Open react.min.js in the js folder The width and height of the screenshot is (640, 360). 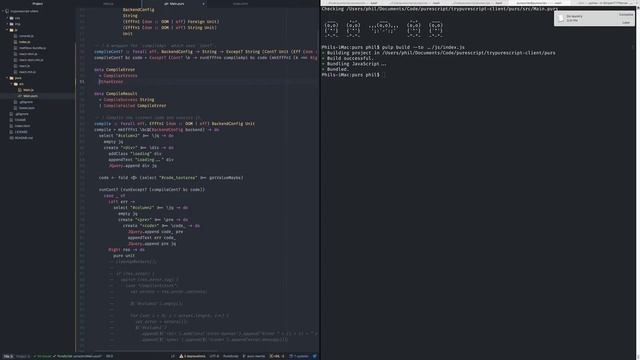pyautogui.click(x=27, y=72)
